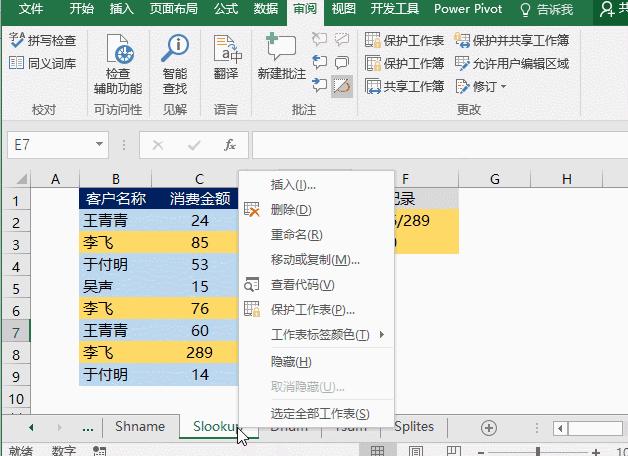Go to the previous comment
The height and width of the screenshot is (456, 628).
pos(319,62)
